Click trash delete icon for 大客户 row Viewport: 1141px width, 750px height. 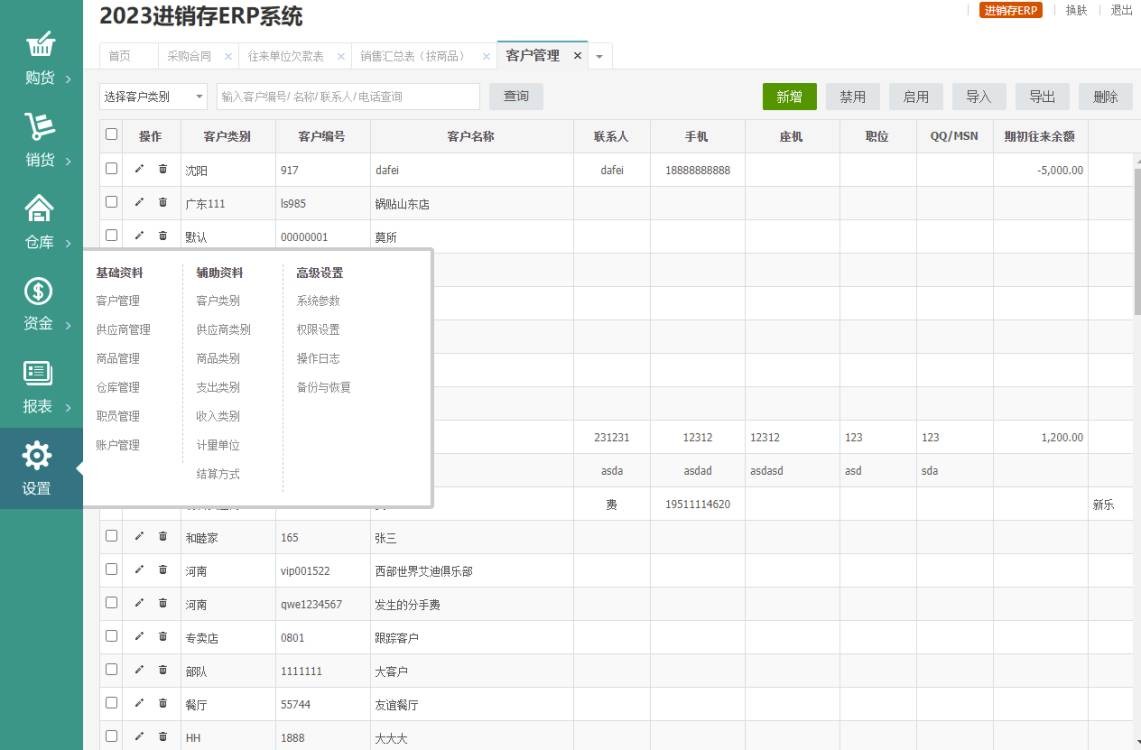click(x=163, y=670)
